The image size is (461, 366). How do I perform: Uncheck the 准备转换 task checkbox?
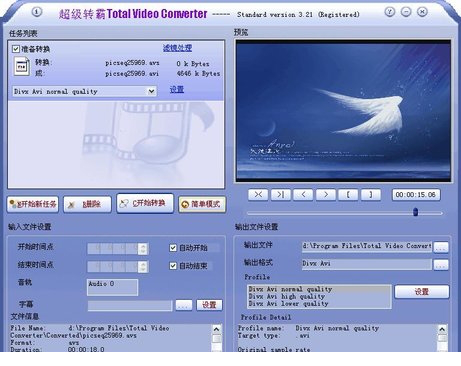(16, 49)
